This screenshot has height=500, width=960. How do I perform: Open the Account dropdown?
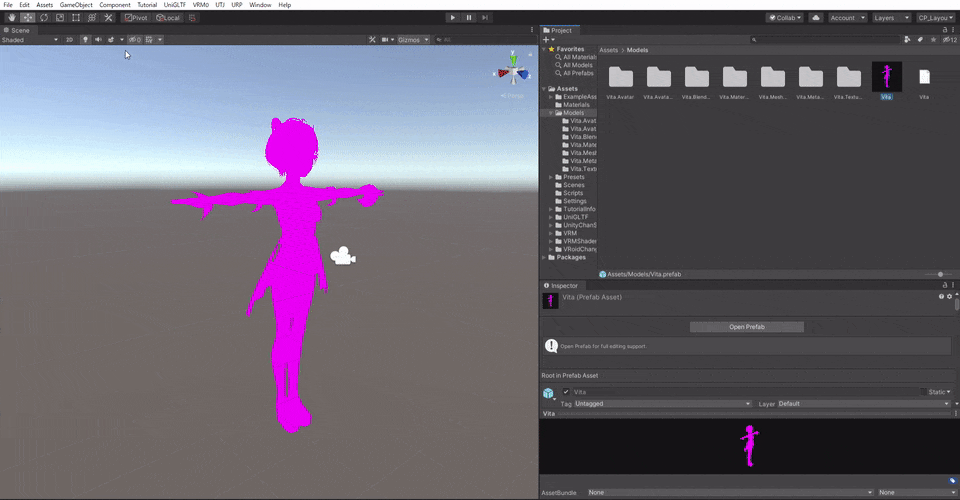[x=847, y=18]
